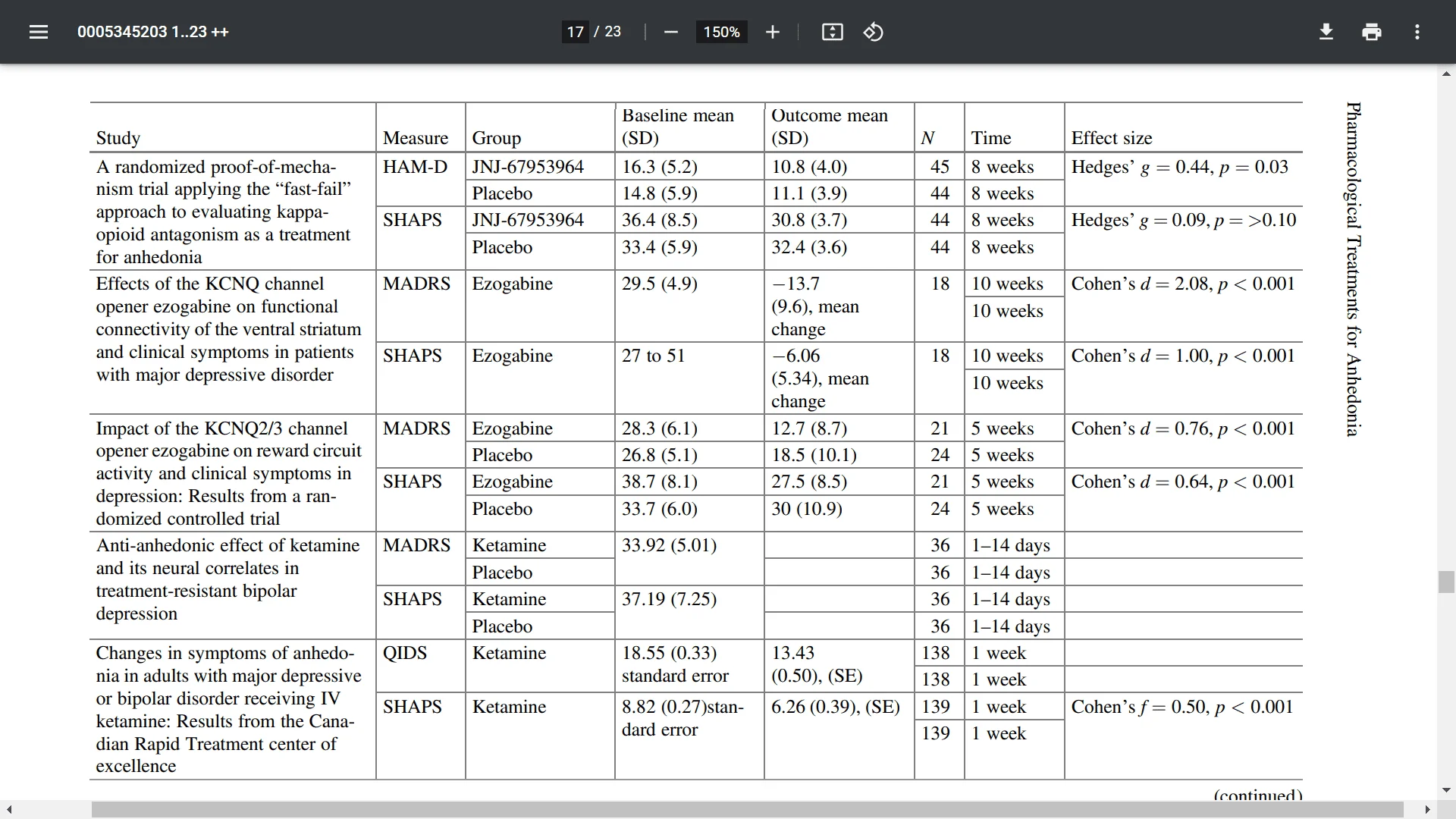The width and height of the screenshot is (1456, 819).
Task: Click '6.26 (0.39), (SE)' outcome cell
Action: click(x=836, y=707)
